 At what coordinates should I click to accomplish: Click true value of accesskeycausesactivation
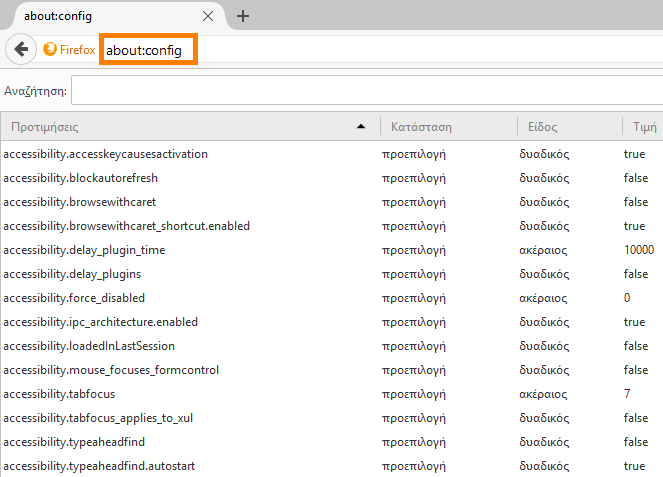[x=634, y=154]
